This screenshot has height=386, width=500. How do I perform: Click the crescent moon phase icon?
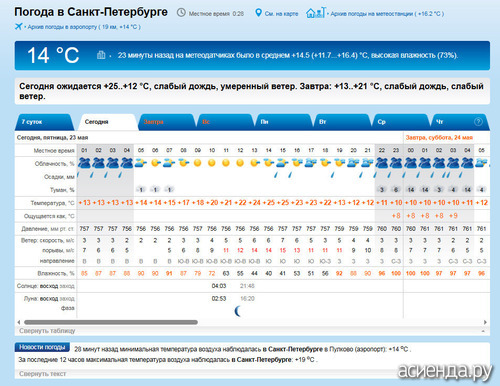pyautogui.click(x=237, y=311)
